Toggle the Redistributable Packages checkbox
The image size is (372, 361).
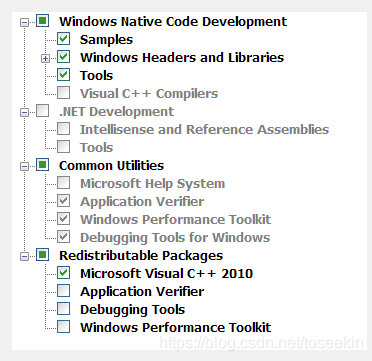pos(42,255)
